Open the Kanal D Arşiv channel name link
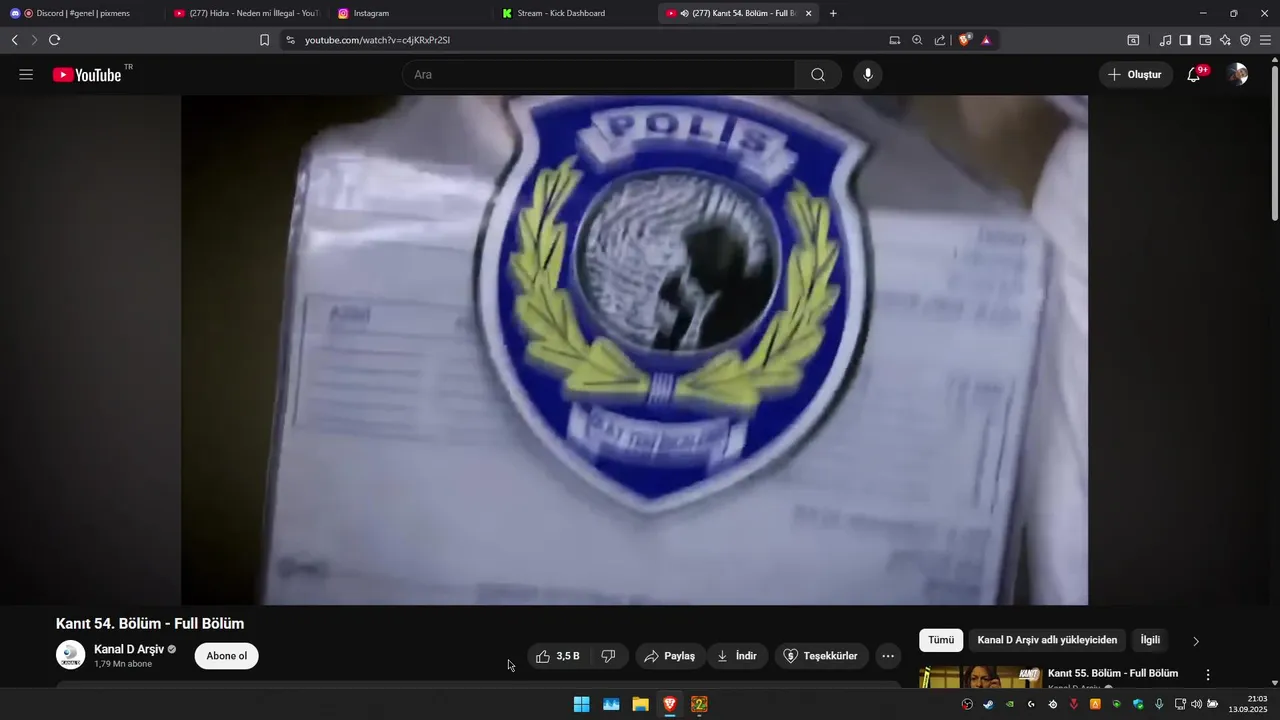The image size is (1280, 720). [x=129, y=649]
